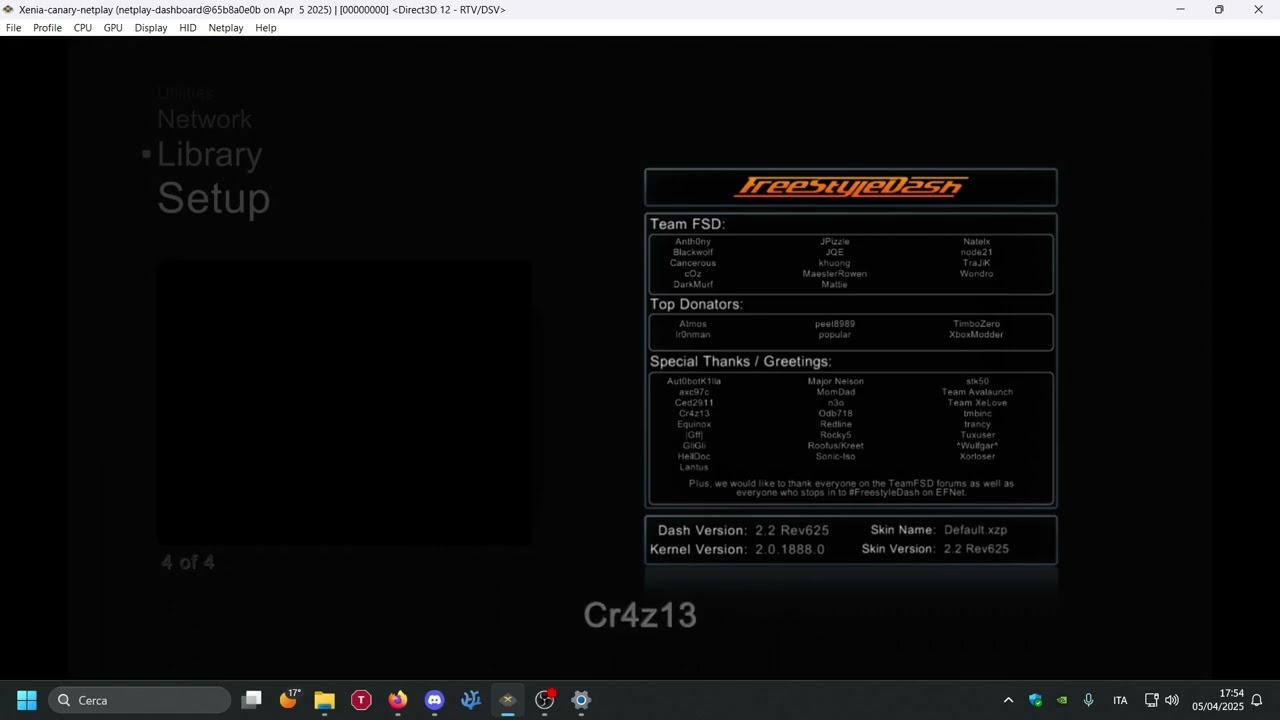Open the blue tentacle app on taskbar
The image size is (1280, 720).
click(x=471, y=700)
